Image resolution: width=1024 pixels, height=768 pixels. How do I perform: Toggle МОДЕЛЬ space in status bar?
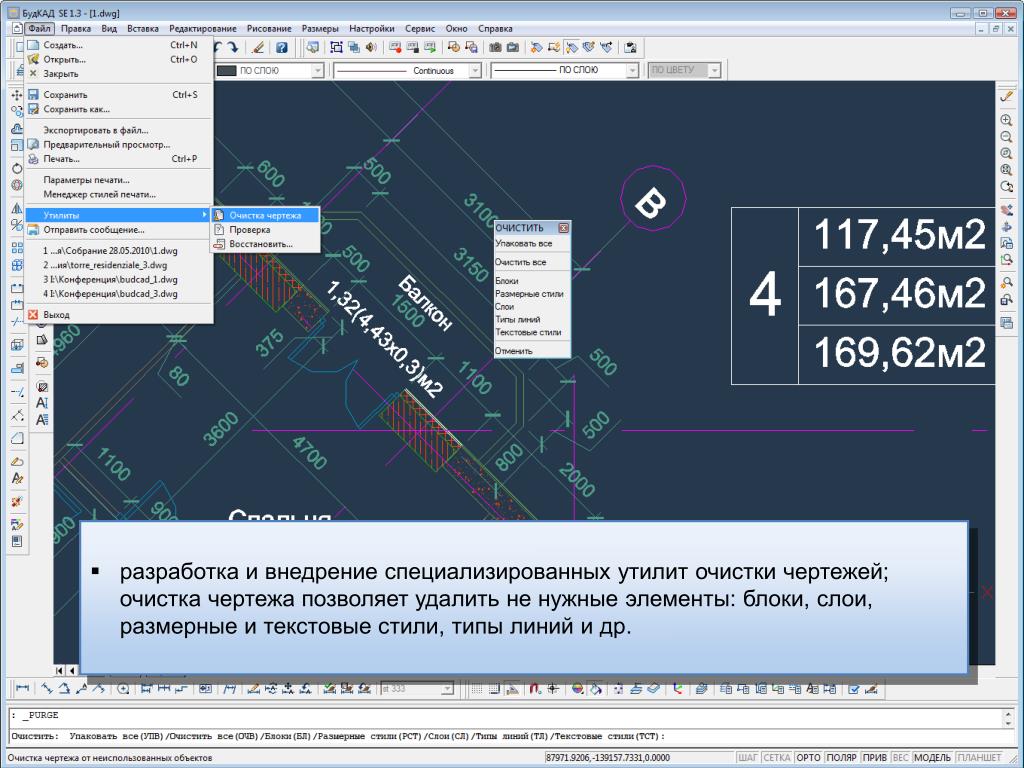pos(932,758)
